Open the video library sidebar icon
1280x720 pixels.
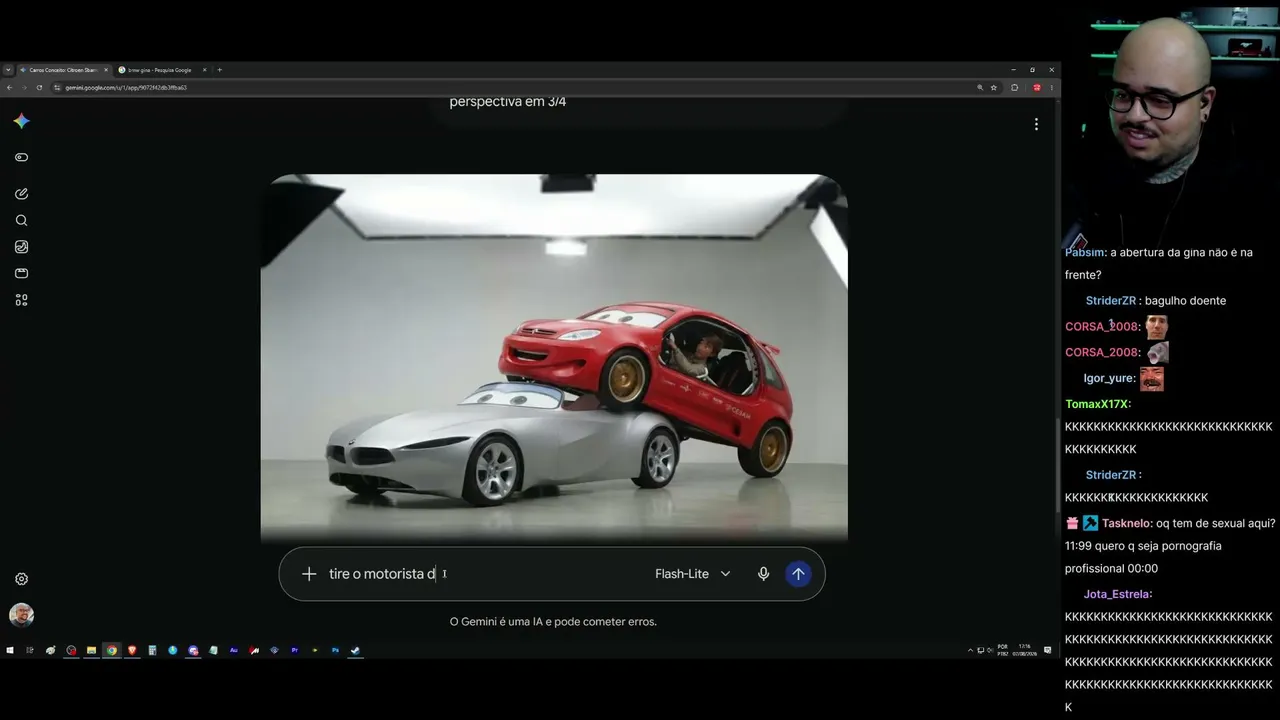coord(21,273)
